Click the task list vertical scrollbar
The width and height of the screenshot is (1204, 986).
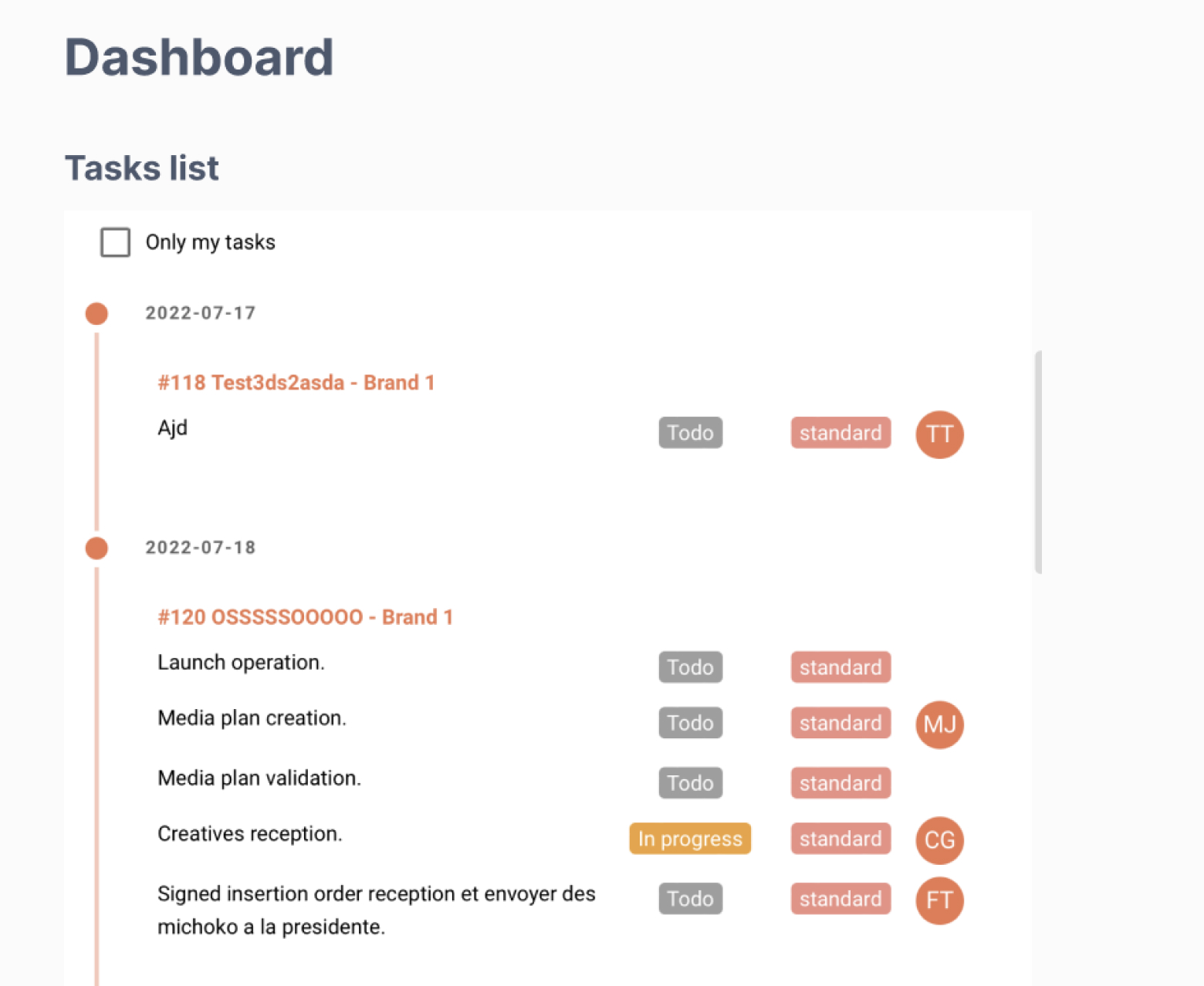pyautogui.click(x=1038, y=461)
